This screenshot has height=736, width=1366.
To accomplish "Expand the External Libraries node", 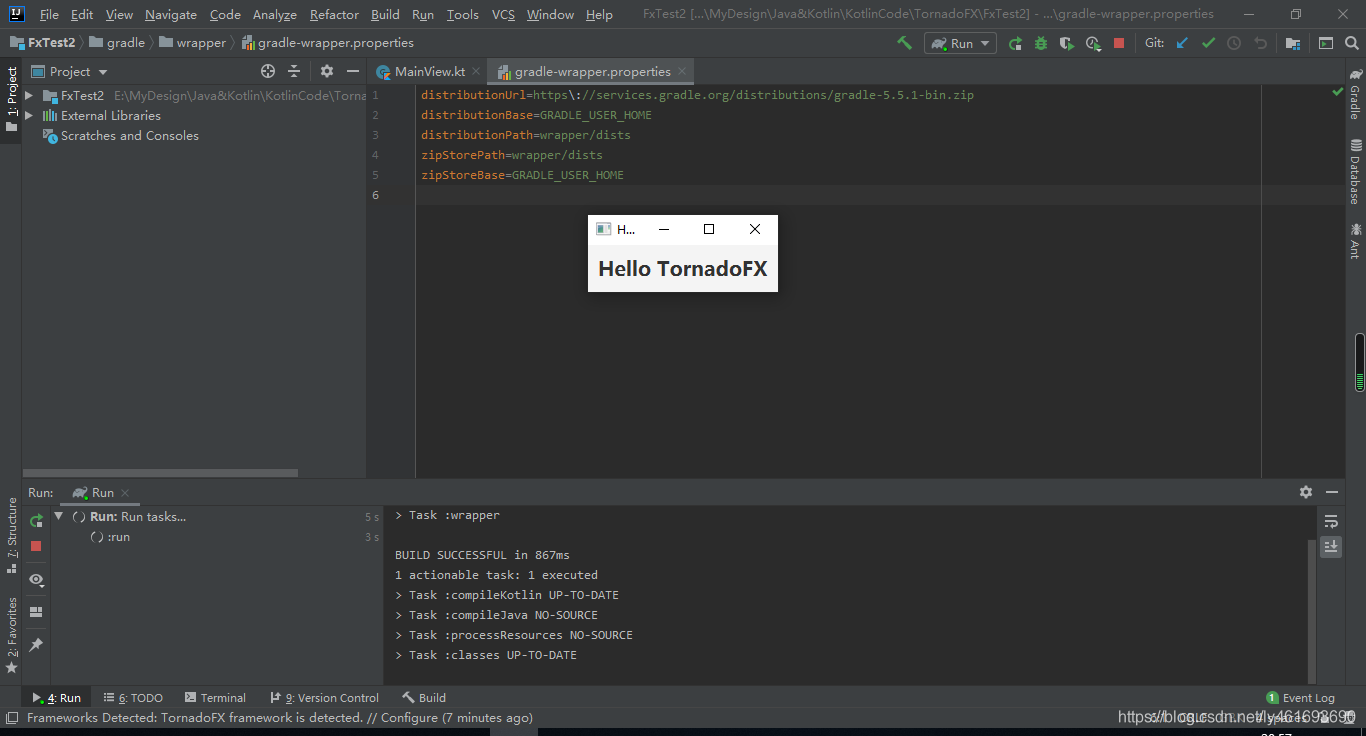I will click(x=29, y=116).
